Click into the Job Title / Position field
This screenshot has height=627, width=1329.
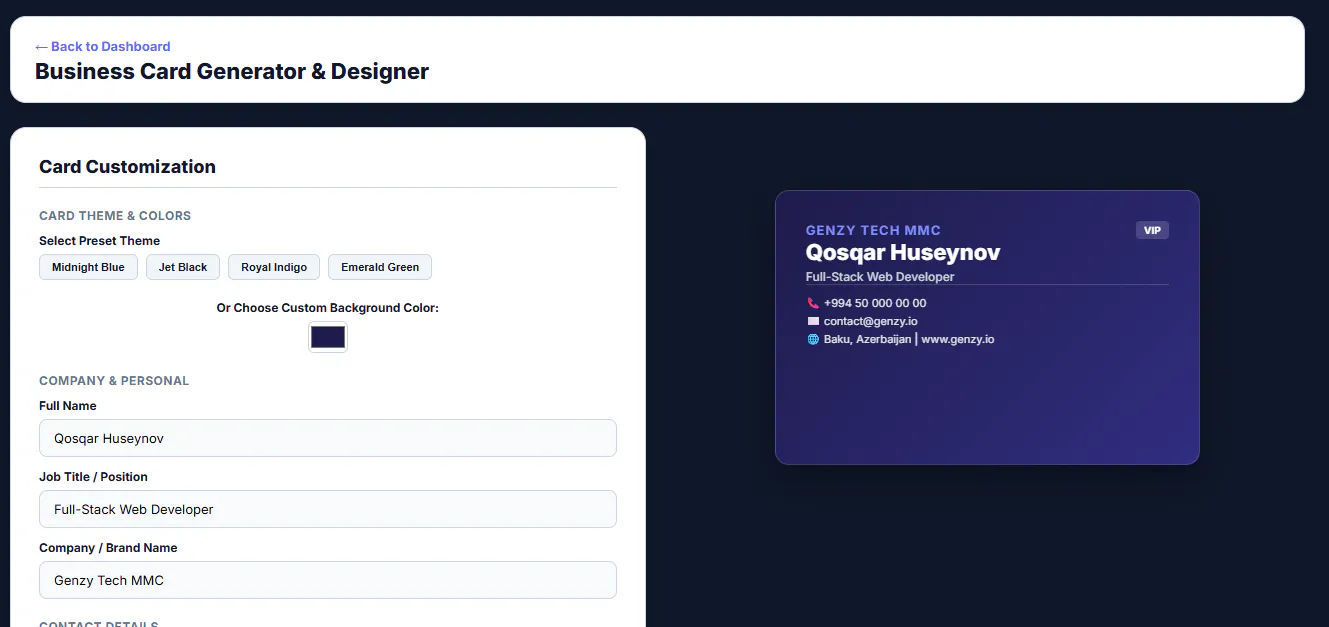(328, 509)
